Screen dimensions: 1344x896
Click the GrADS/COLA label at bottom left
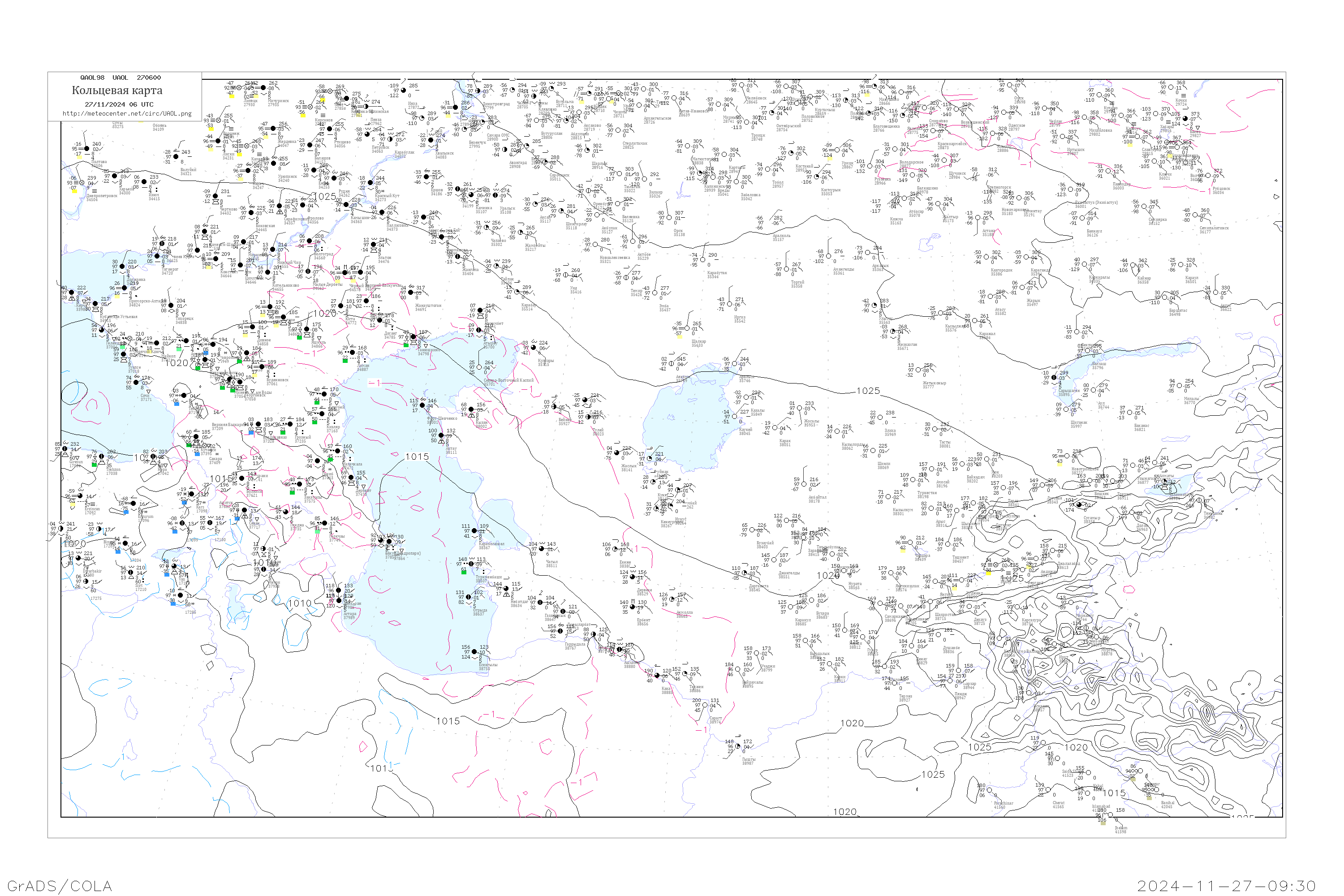60,886
